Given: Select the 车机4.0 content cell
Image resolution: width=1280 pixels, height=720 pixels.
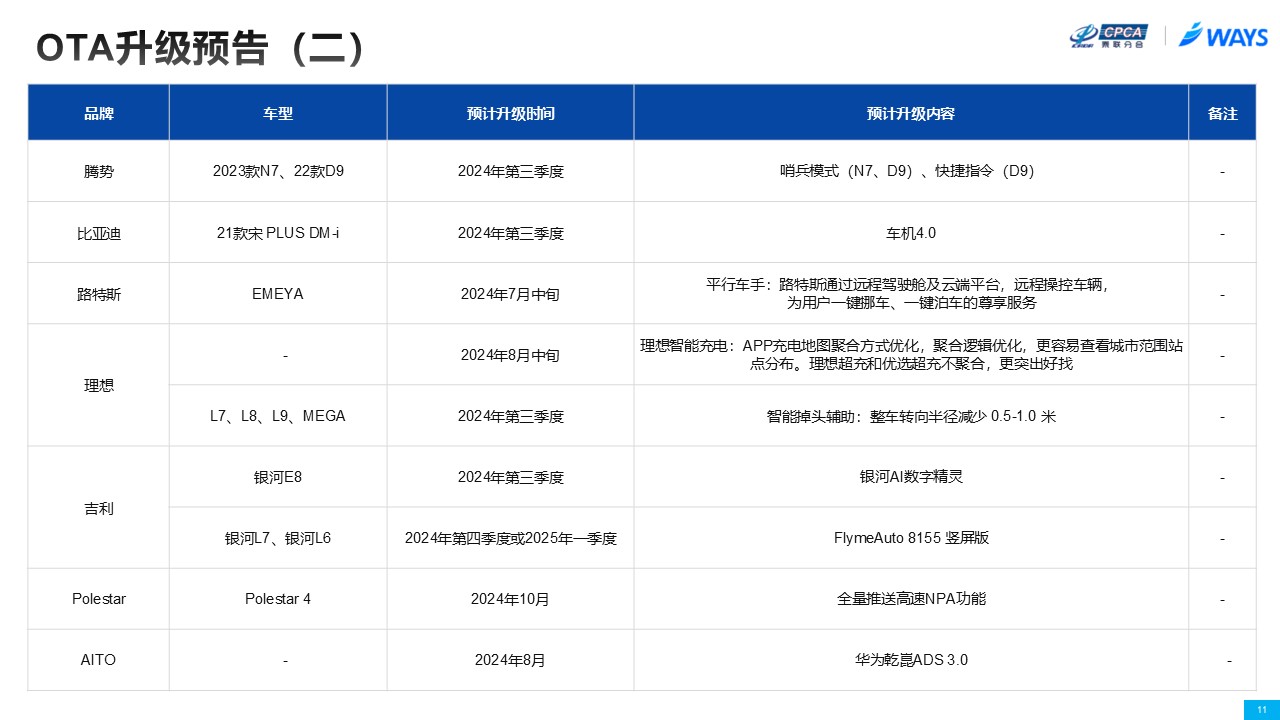Looking at the screenshot, I should click(x=911, y=233).
